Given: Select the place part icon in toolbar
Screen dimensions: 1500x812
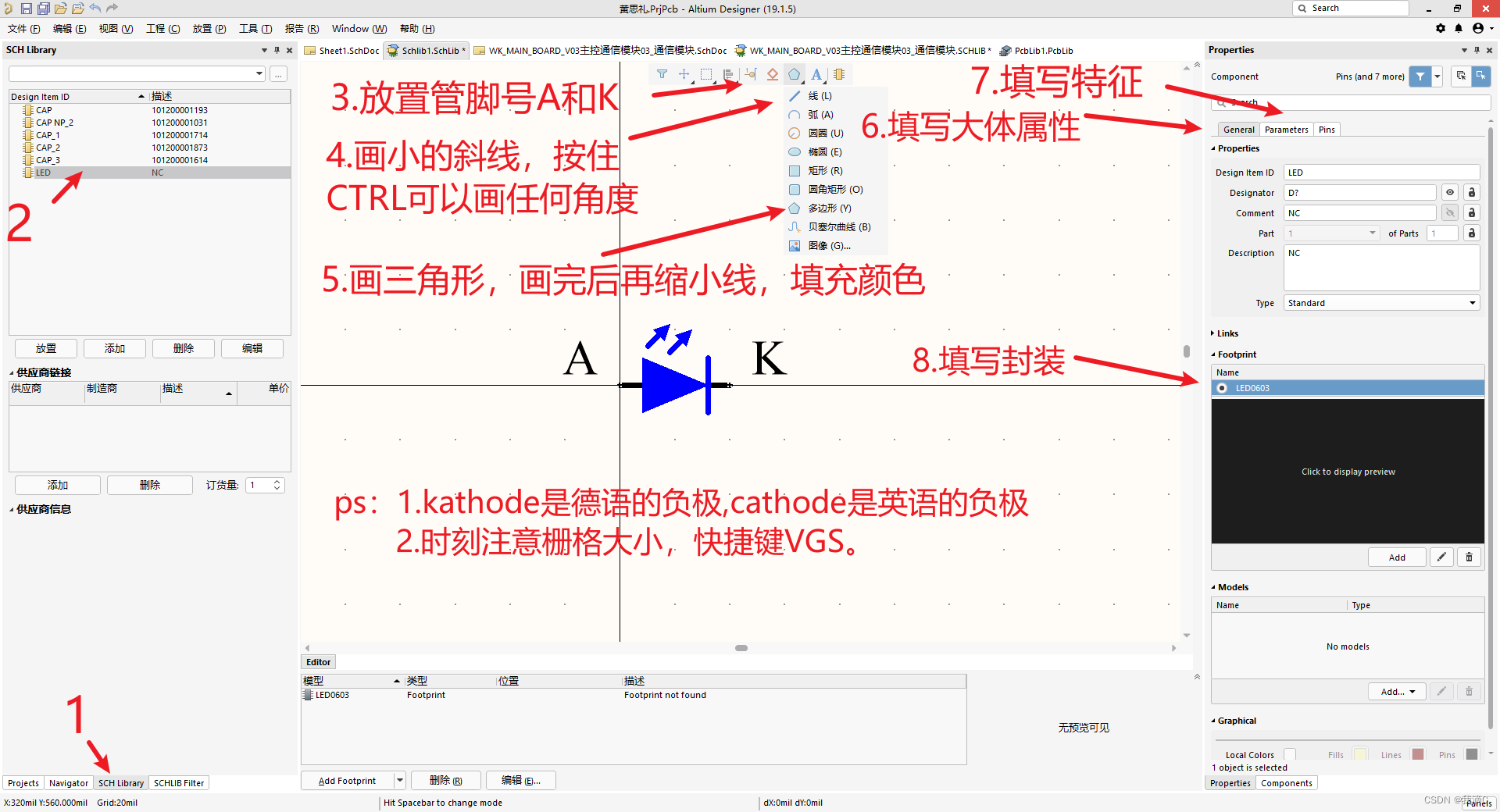Looking at the screenshot, I should (x=839, y=74).
